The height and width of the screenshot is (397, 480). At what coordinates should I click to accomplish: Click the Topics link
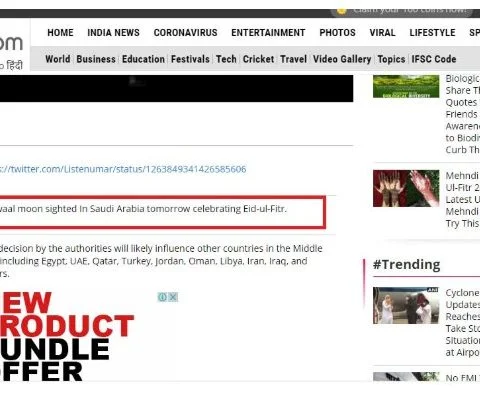point(391,59)
